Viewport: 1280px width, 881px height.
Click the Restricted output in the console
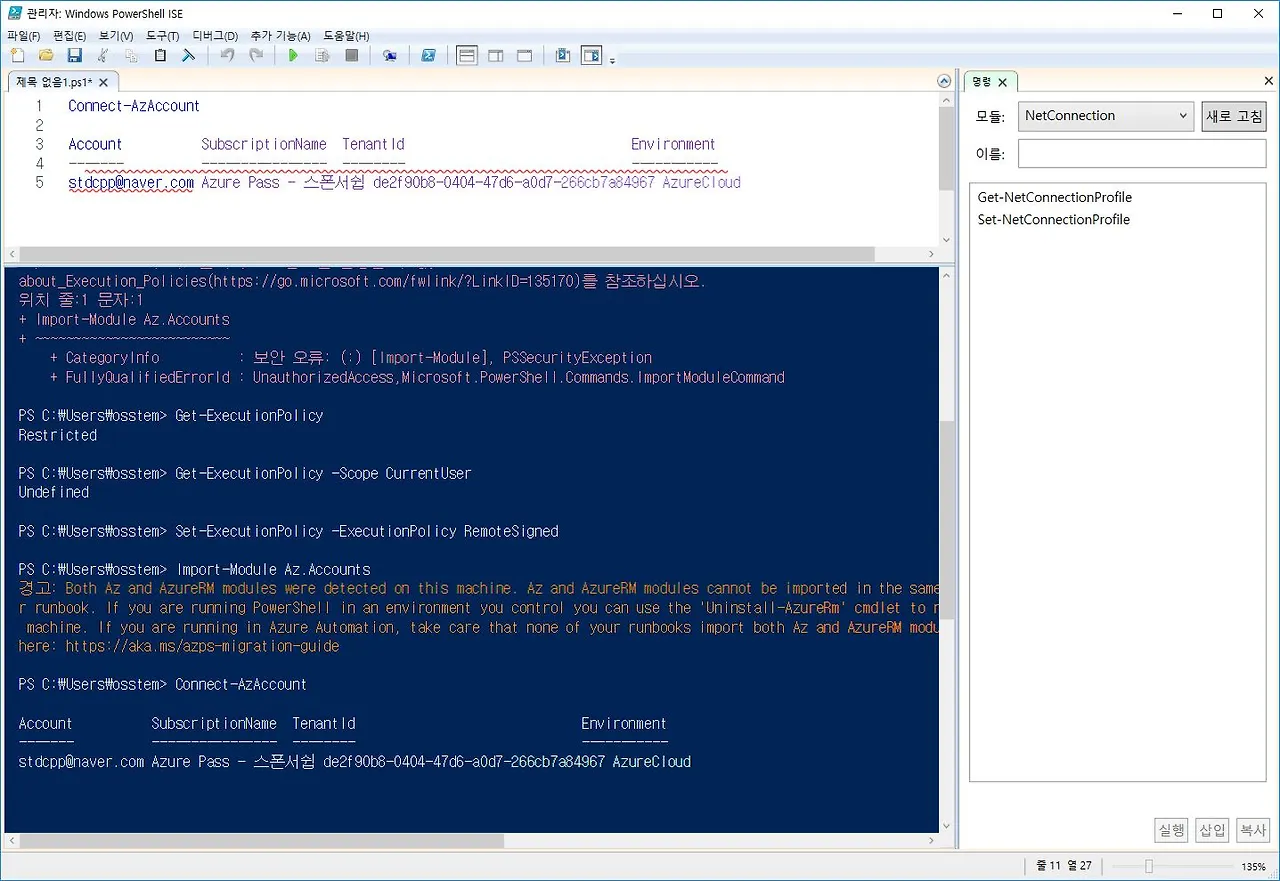point(58,436)
